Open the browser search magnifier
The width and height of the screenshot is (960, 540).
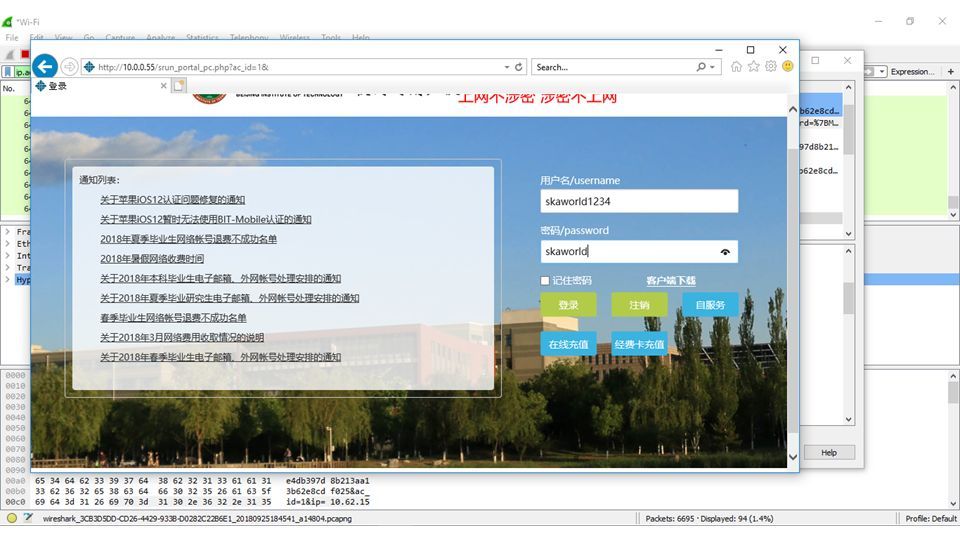[x=701, y=67]
